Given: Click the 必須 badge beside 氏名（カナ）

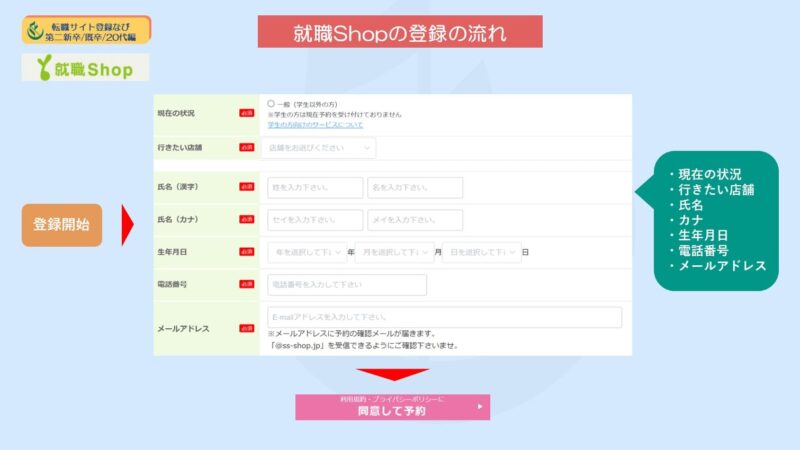Looking at the screenshot, I should 247,219.
